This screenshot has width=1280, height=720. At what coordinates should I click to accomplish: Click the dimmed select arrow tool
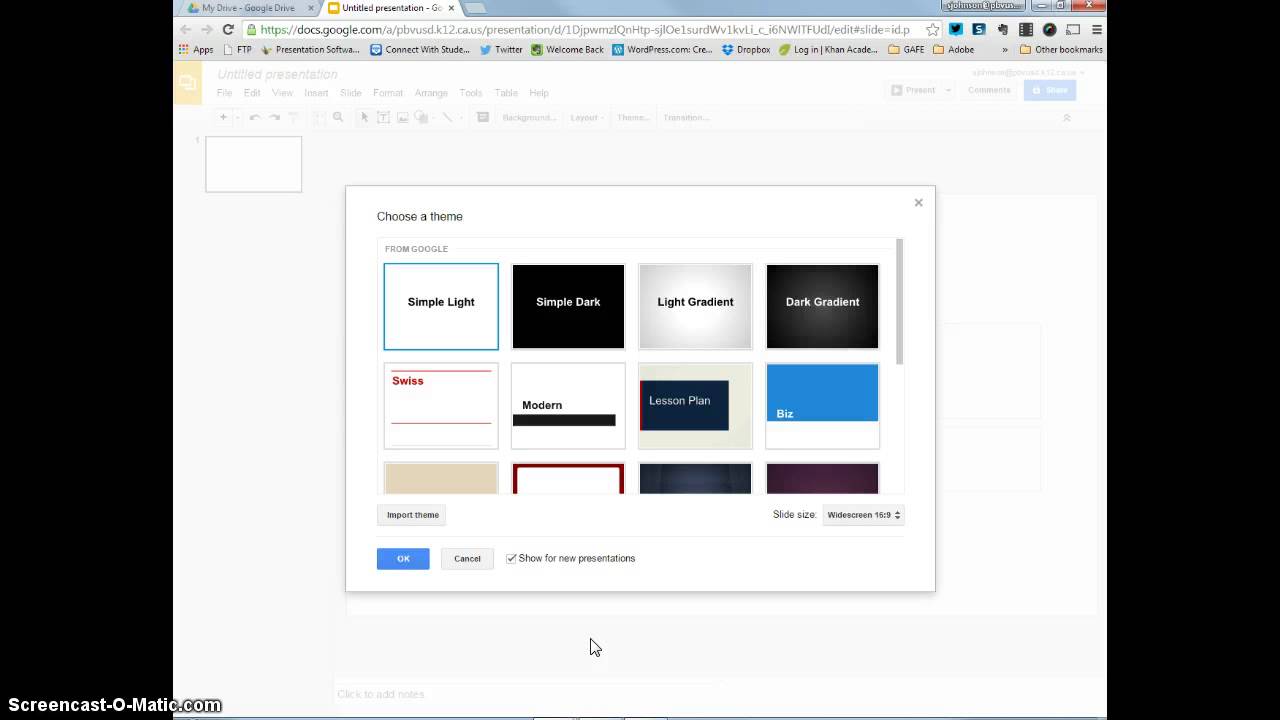364,117
